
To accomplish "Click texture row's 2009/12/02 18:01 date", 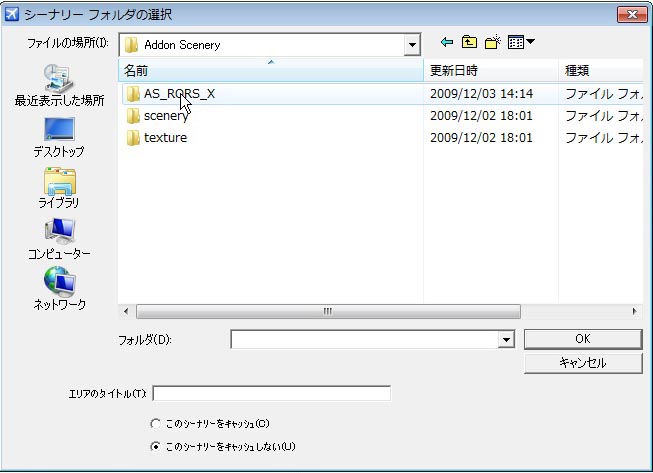I will click(x=481, y=138).
